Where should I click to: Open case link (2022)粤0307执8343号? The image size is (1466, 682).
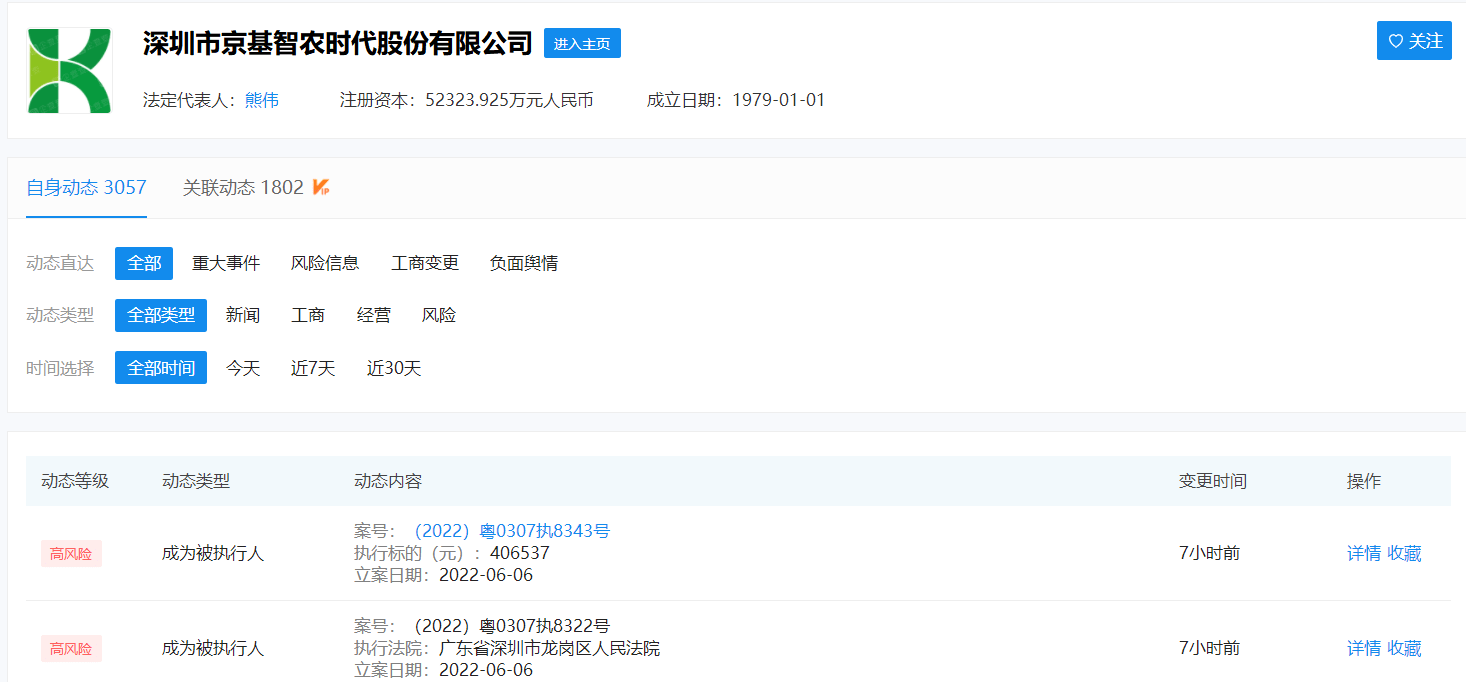point(508,531)
